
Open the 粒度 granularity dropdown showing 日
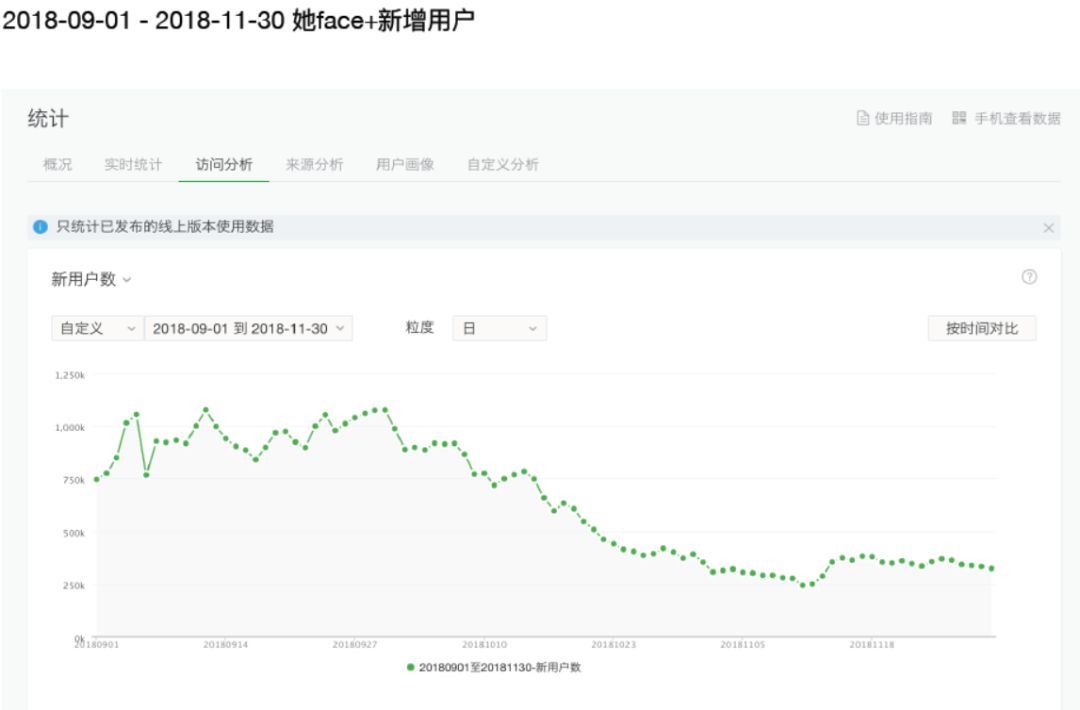click(x=499, y=328)
